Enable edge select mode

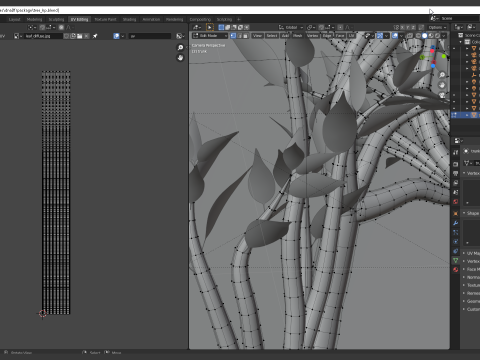[239, 36]
